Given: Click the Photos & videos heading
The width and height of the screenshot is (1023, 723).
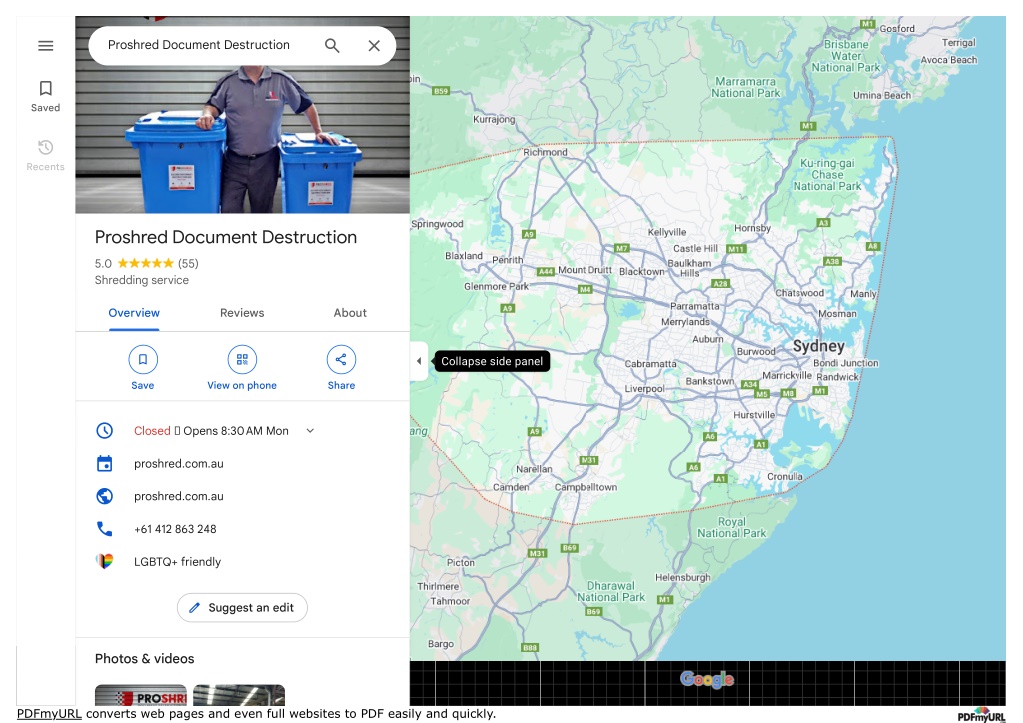Looking at the screenshot, I should click(x=145, y=658).
